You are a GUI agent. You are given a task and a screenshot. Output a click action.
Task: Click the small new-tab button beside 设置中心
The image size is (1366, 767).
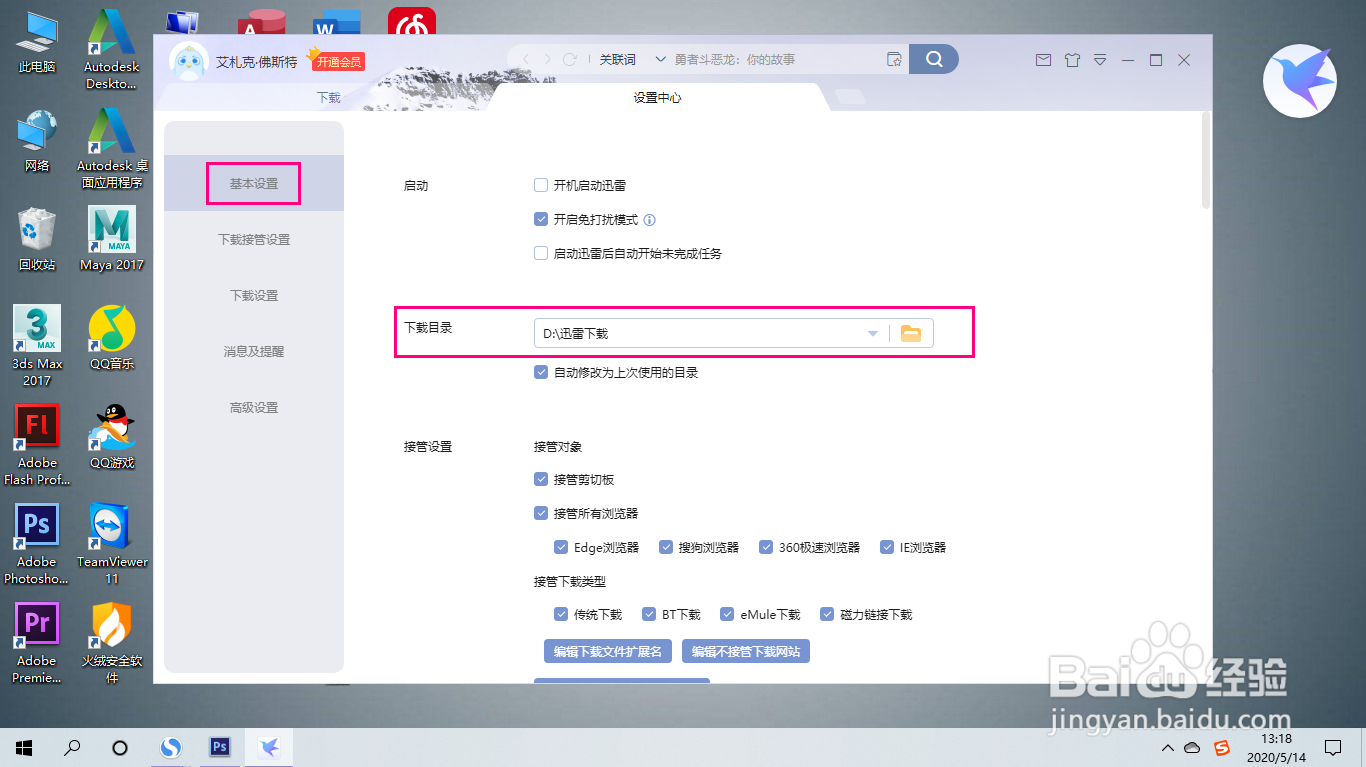[x=850, y=96]
